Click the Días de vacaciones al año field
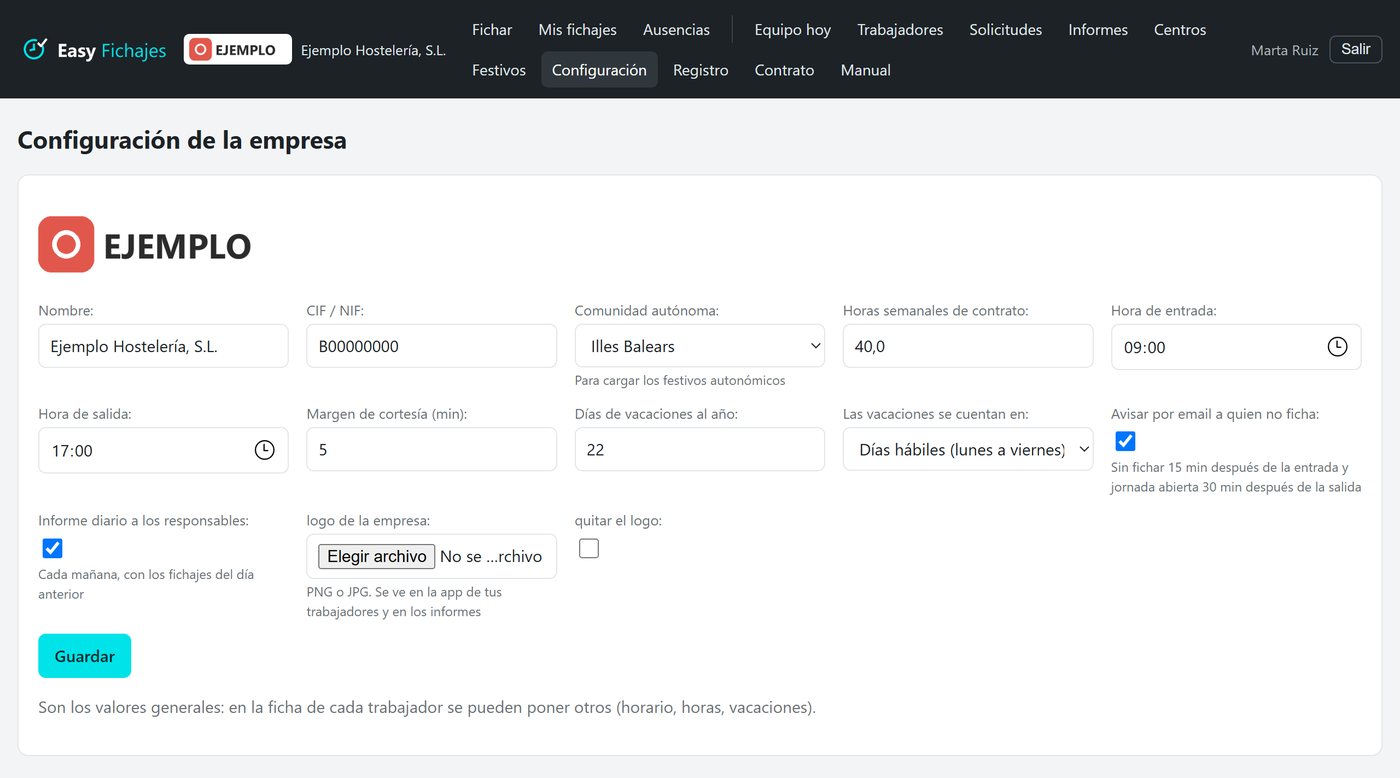The height and width of the screenshot is (778, 1400). (700, 450)
